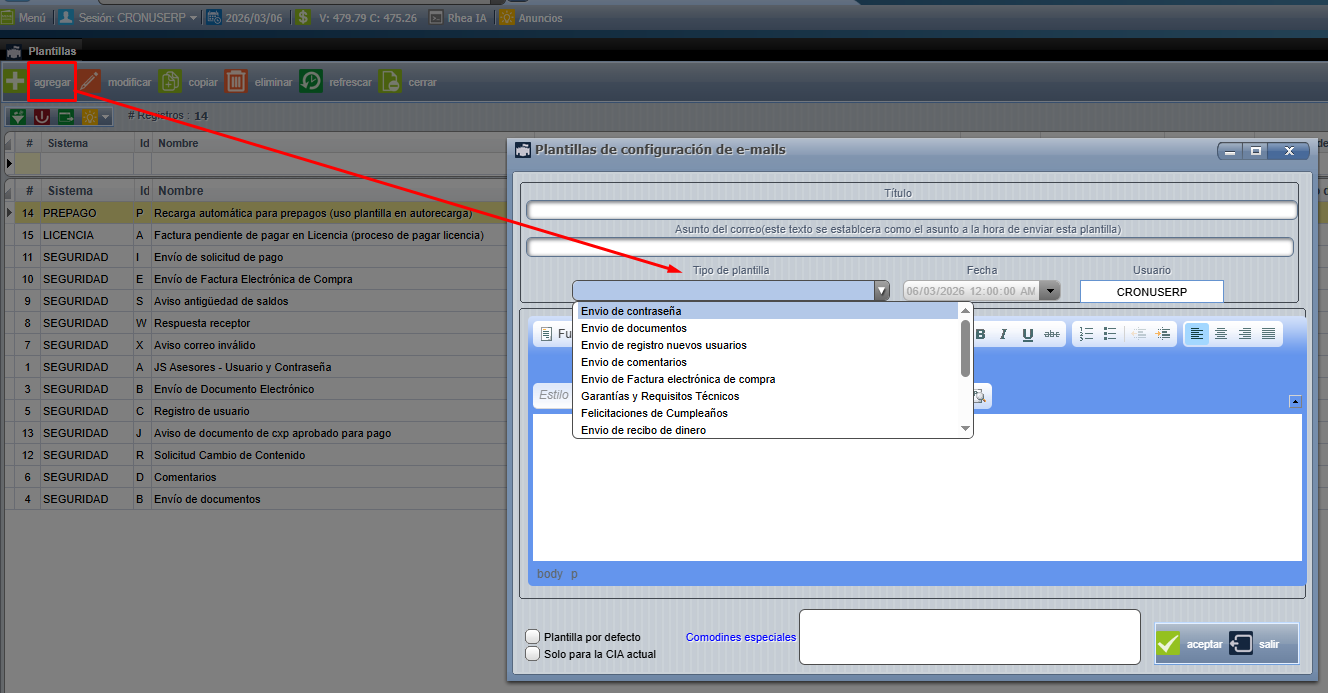Click the modificar pencil icon

coord(90,82)
